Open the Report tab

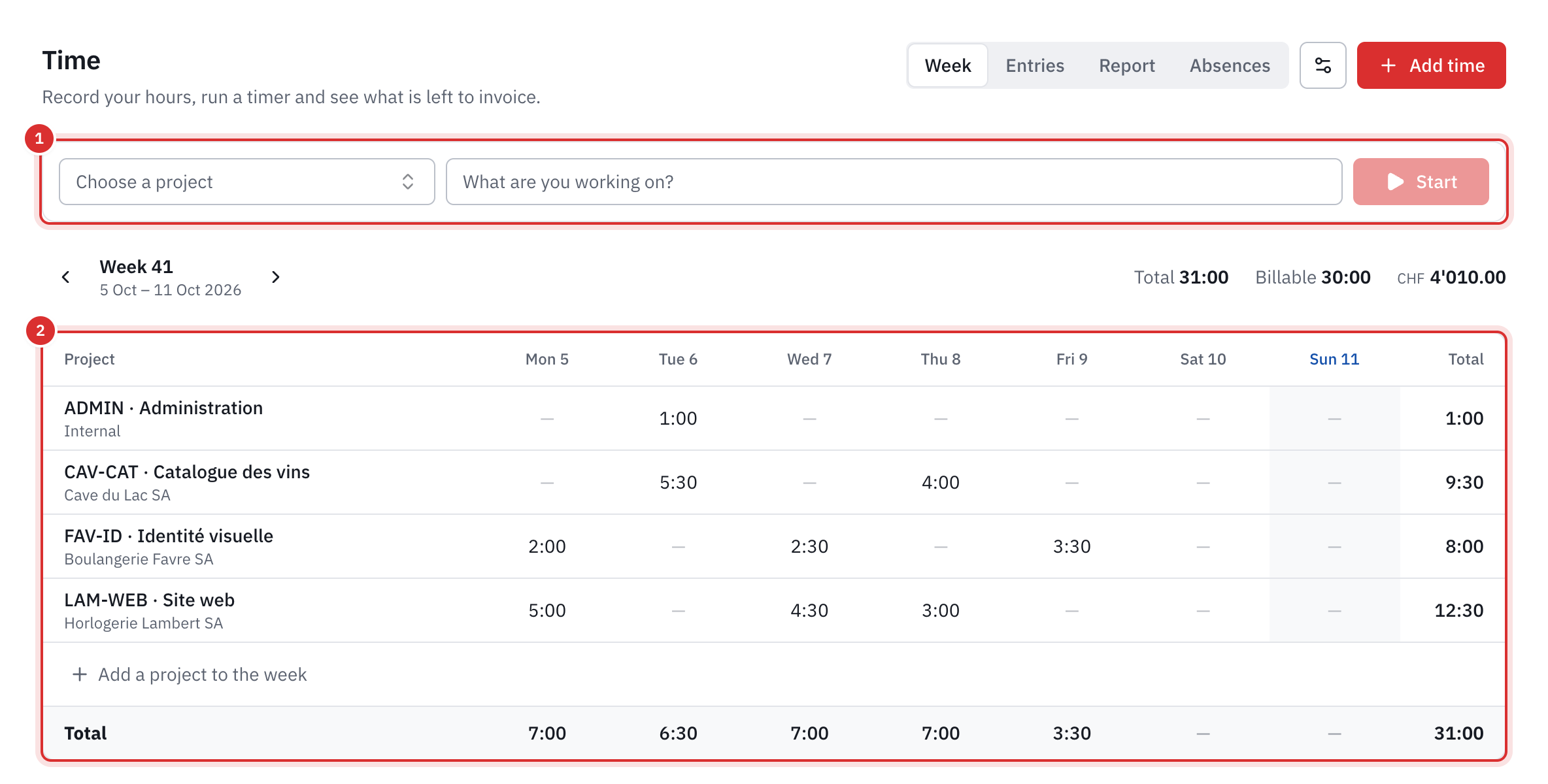pos(1126,65)
